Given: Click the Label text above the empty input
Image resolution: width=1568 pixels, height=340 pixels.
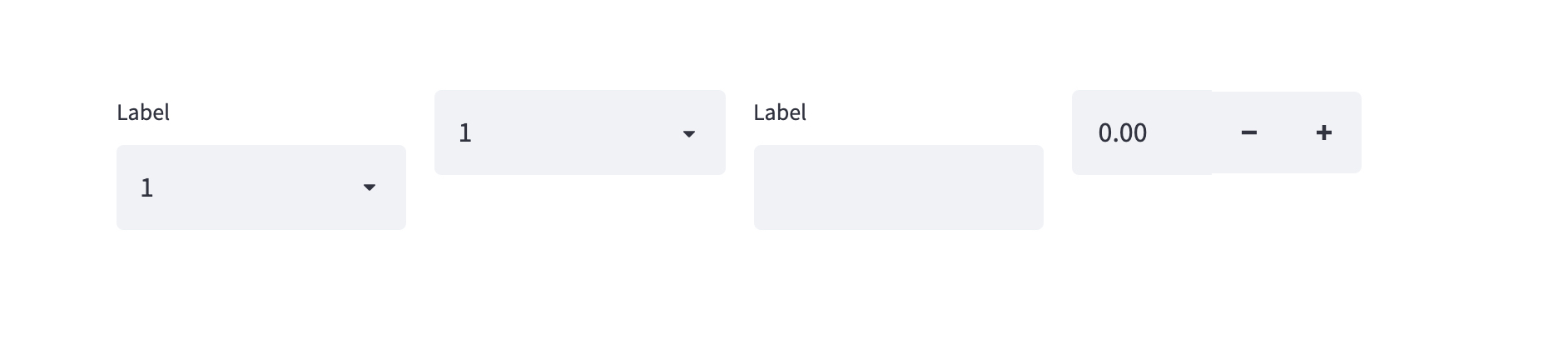Looking at the screenshot, I should (x=780, y=112).
